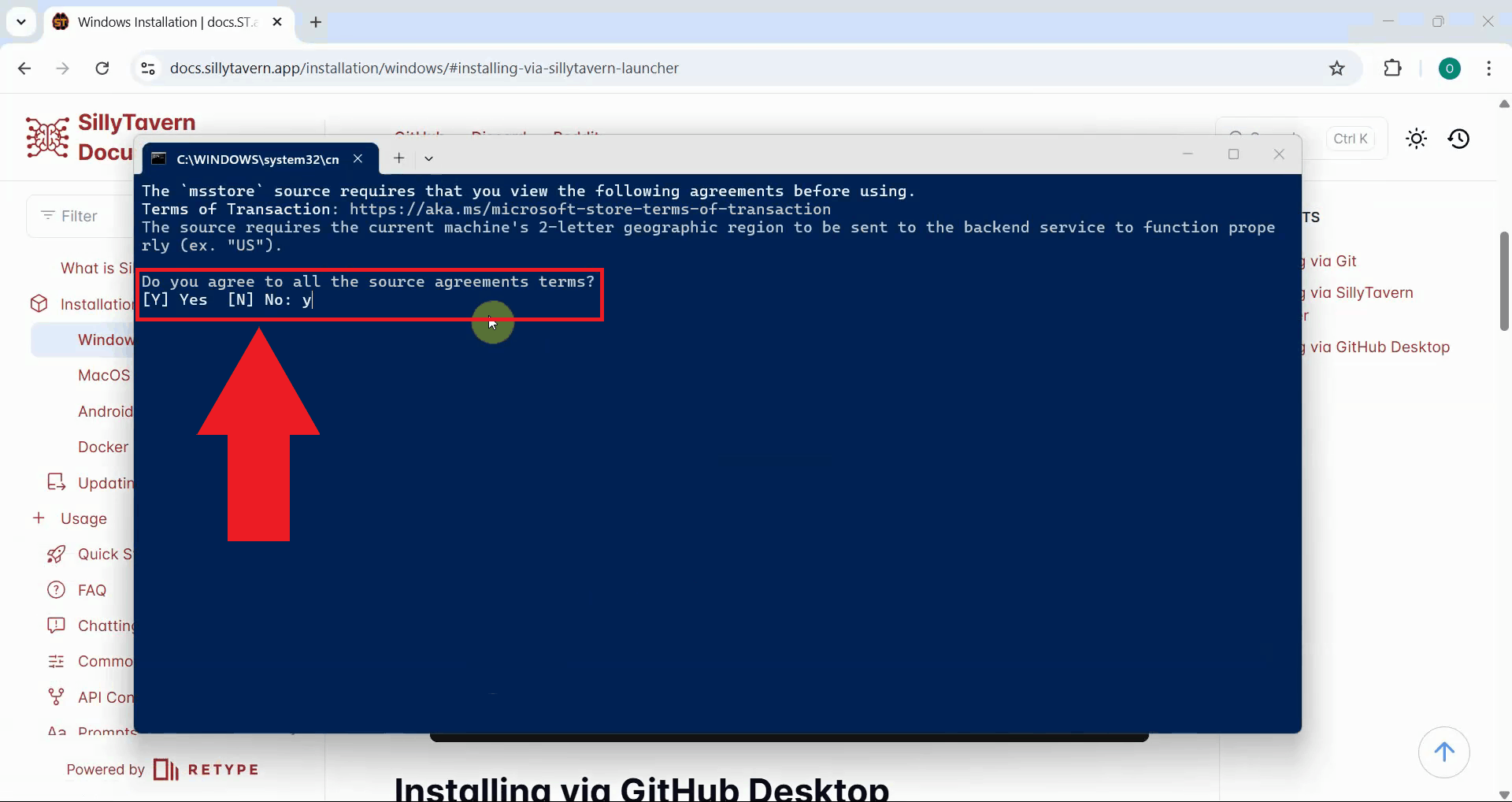Open terminal new tab dropdown chevron
The image size is (1512, 802).
428,158
